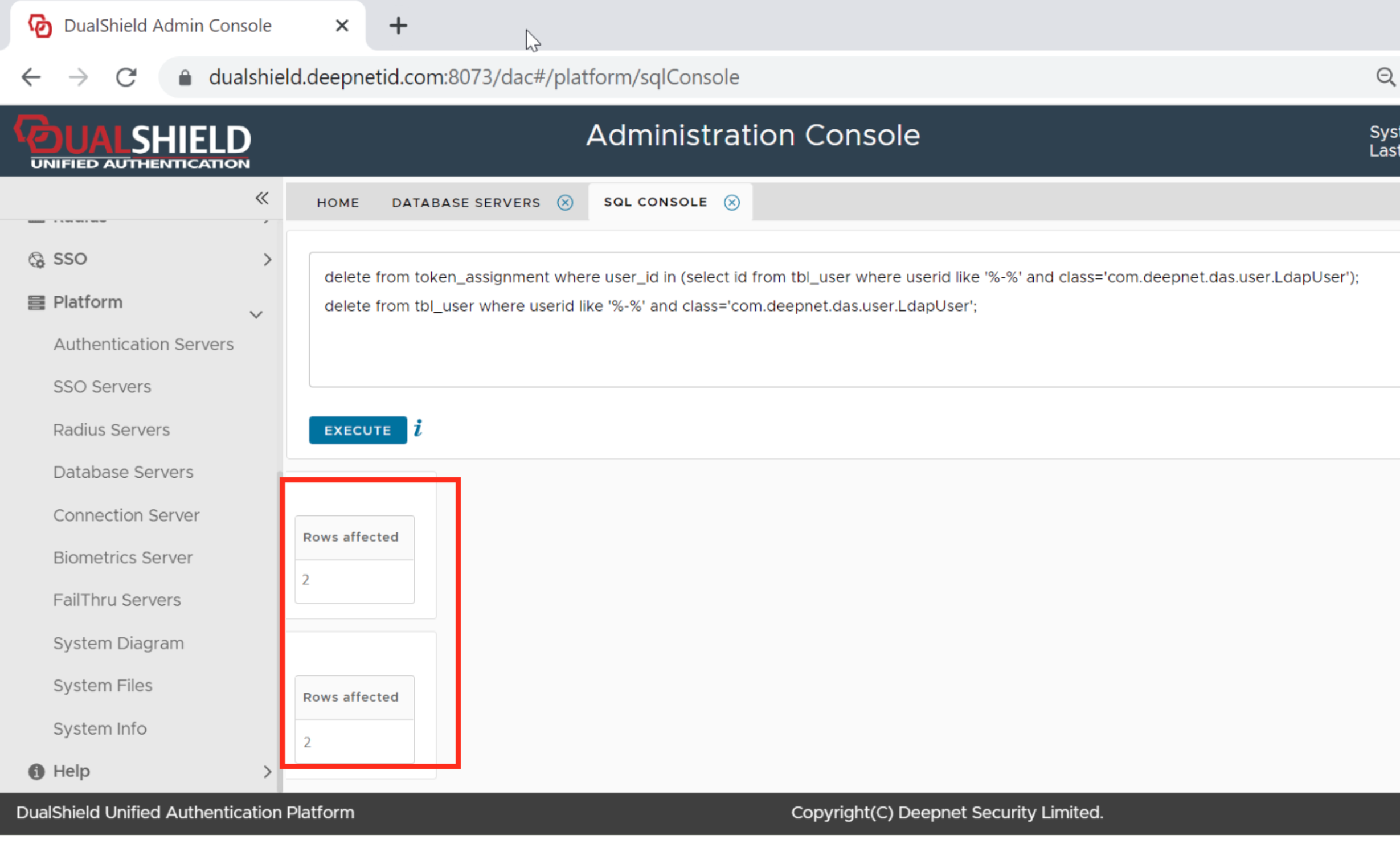Close the Database Servers tab
Viewport: 1400px width, 844px height.
565,203
